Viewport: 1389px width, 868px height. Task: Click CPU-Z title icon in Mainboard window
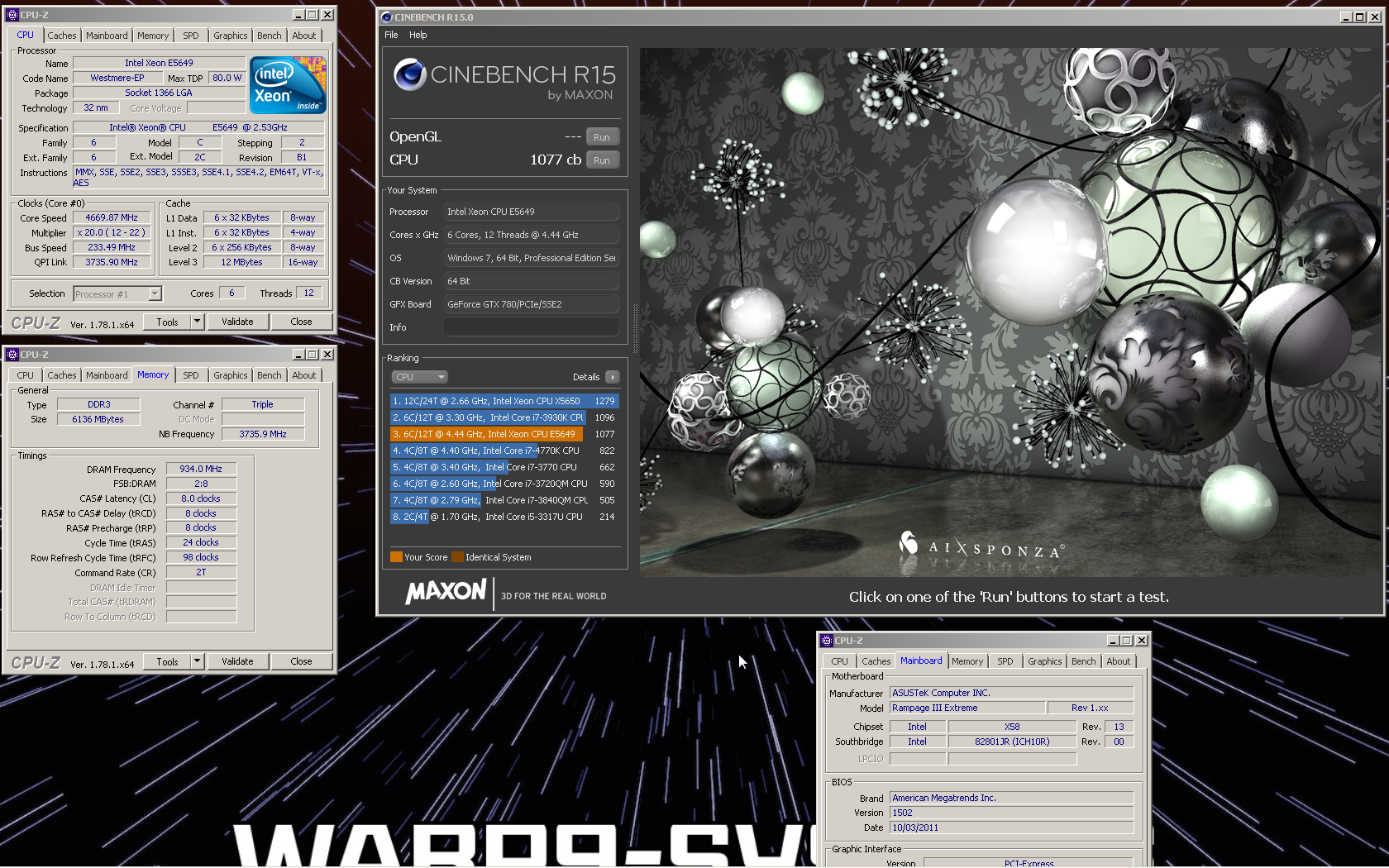826,641
